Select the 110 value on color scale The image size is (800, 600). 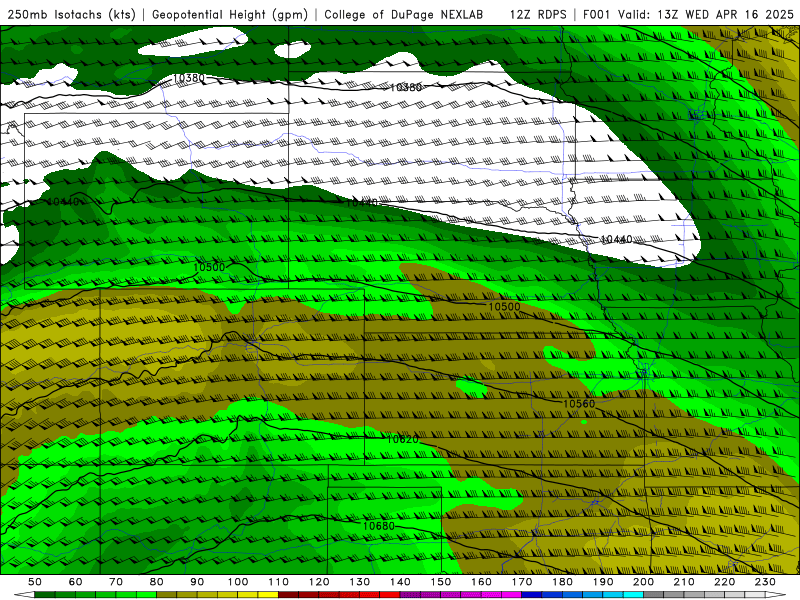[x=279, y=582]
